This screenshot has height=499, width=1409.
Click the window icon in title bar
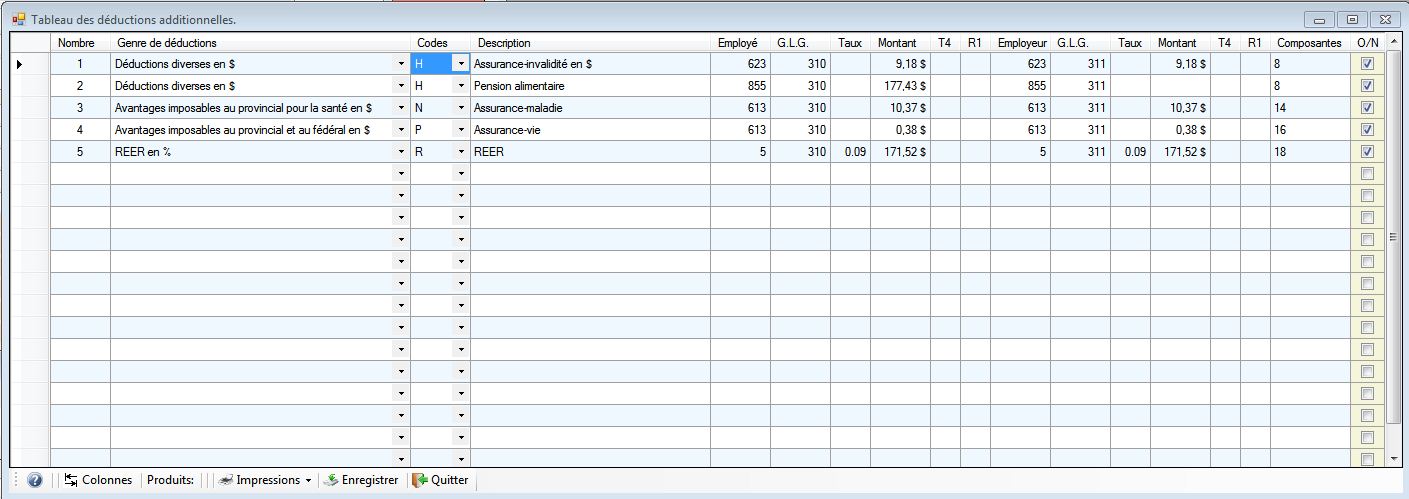[19, 19]
